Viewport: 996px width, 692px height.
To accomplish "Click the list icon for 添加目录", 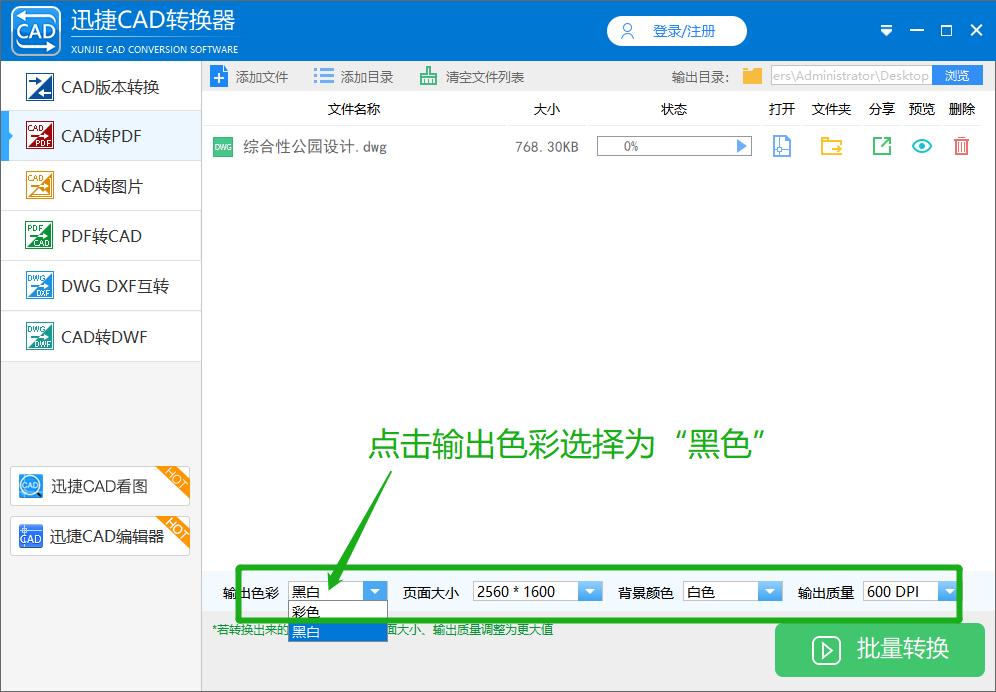I will tap(323, 77).
